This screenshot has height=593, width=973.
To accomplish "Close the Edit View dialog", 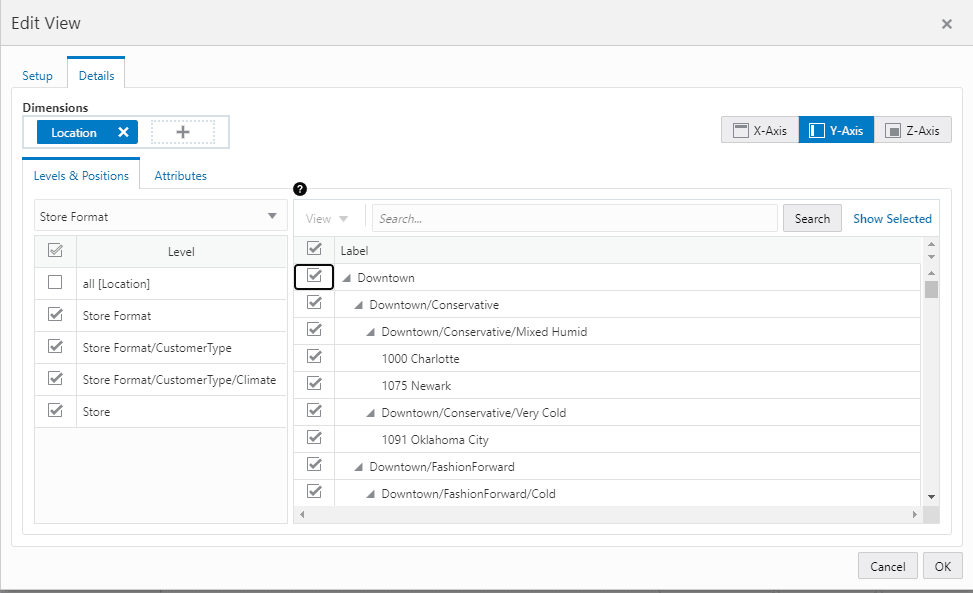I will tap(946, 24).
